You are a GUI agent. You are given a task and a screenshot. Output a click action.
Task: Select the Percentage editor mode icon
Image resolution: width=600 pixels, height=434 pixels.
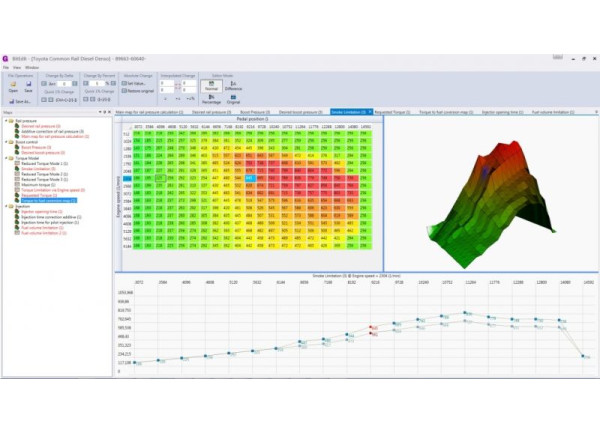pos(214,99)
